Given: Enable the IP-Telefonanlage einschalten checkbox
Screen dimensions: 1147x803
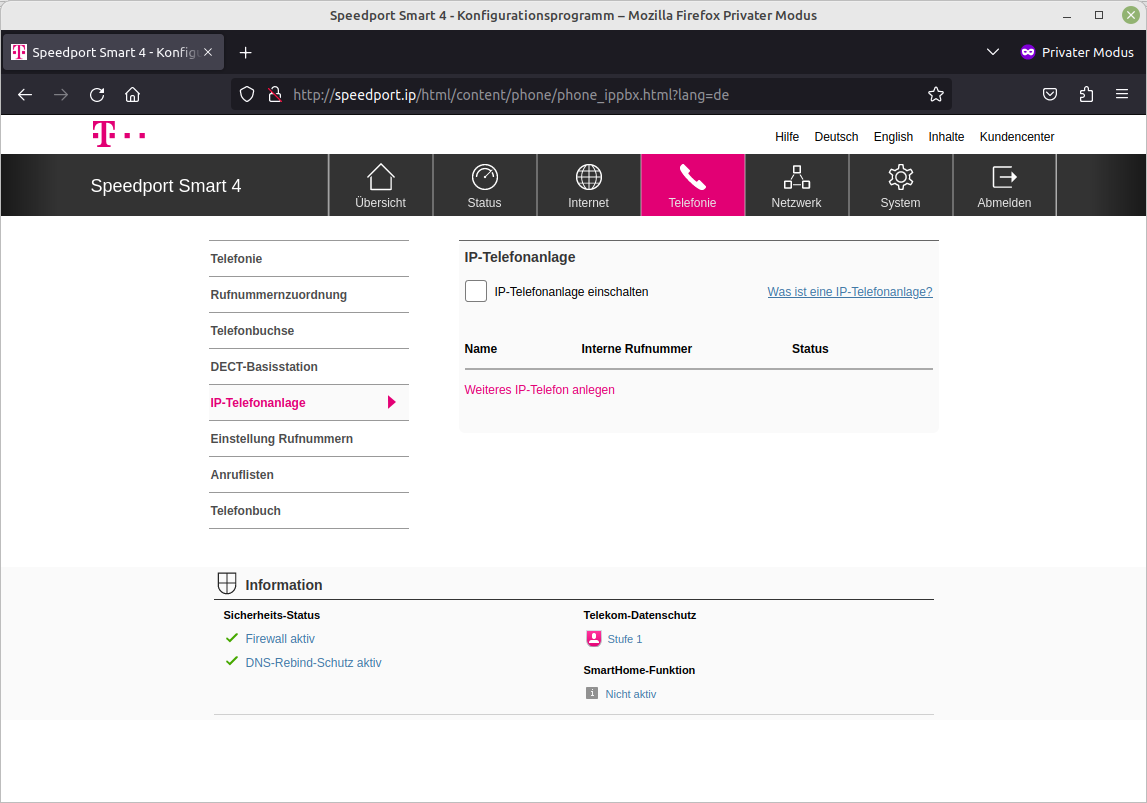Looking at the screenshot, I should pos(475,291).
